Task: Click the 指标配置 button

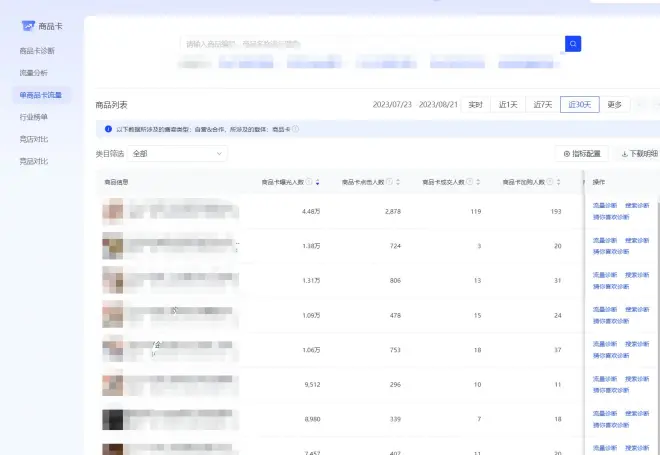Action: [x=582, y=154]
